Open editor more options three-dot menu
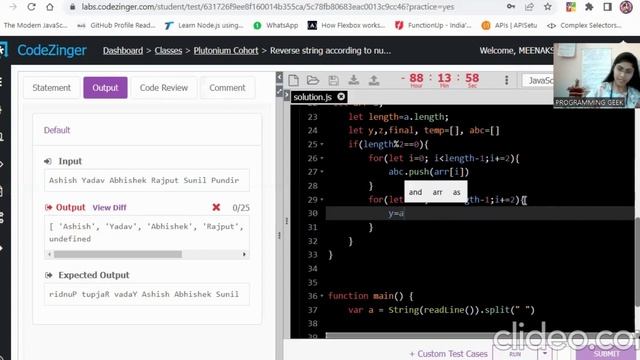Screen dimensions: 640x360 pyautogui.click(x=507, y=80)
